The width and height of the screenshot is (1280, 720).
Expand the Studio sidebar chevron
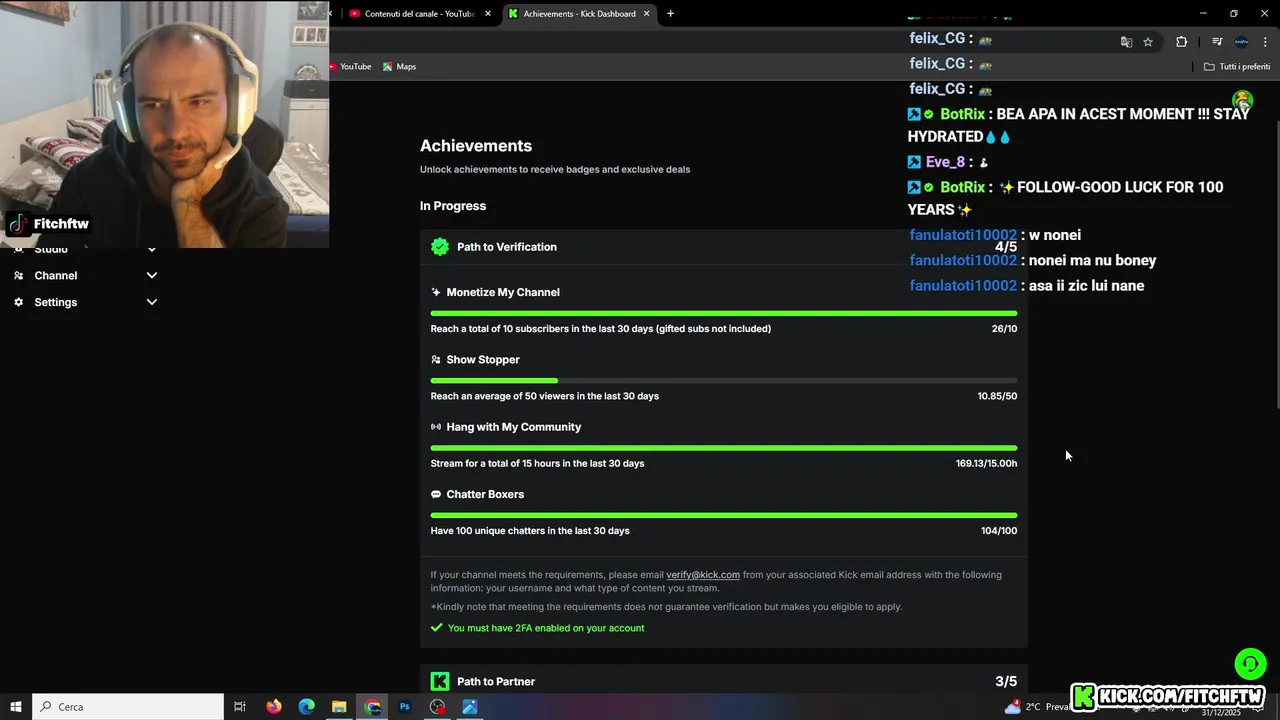pyautogui.click(x=152, y=249)
